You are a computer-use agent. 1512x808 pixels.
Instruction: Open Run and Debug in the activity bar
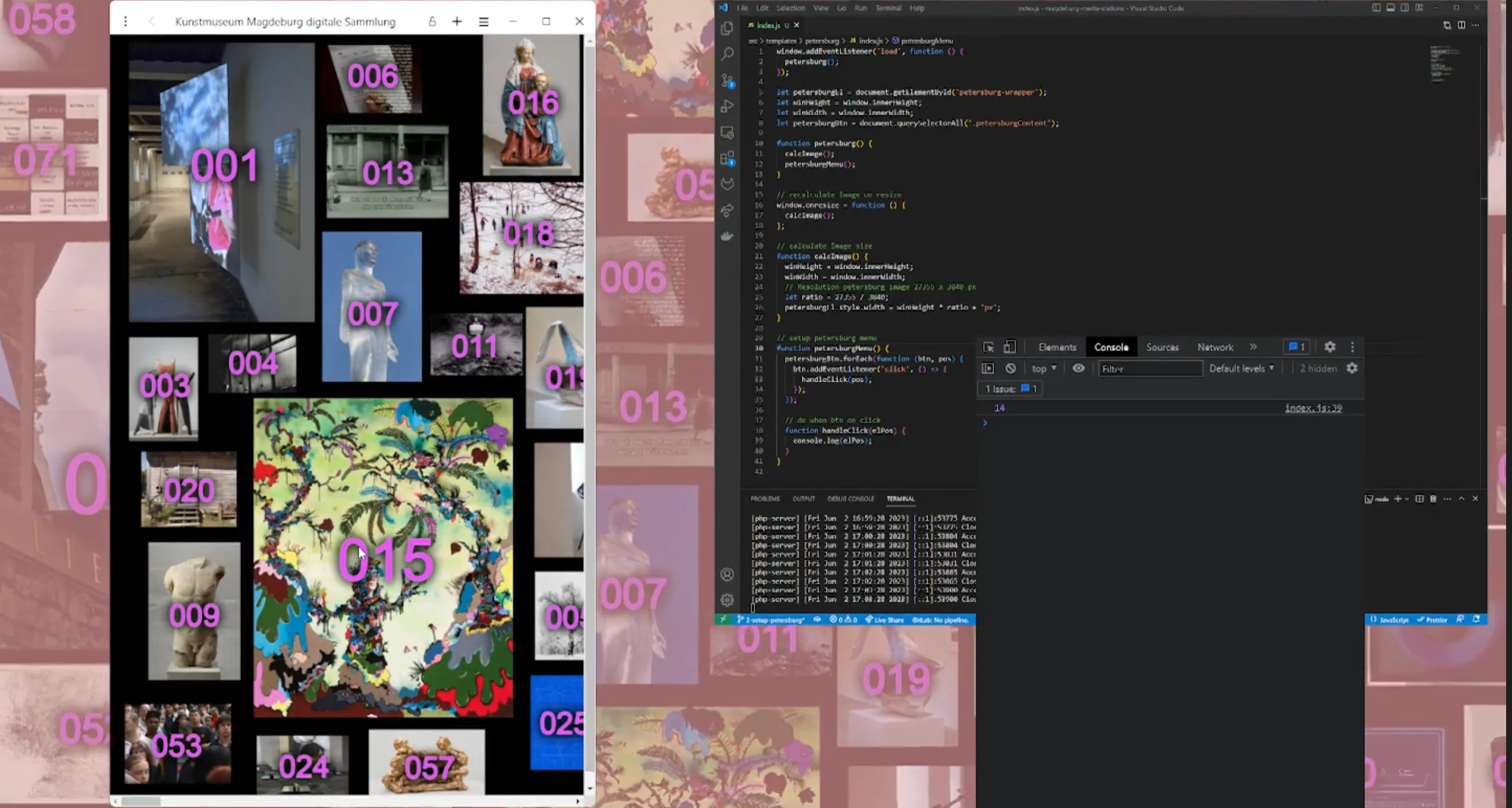pyautogui.click(x=728, y=106)
